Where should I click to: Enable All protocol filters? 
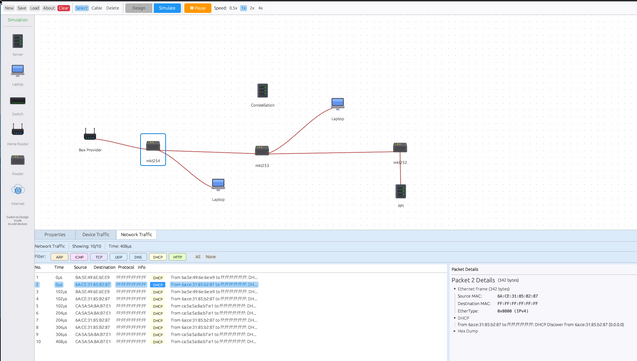point(198,257)
